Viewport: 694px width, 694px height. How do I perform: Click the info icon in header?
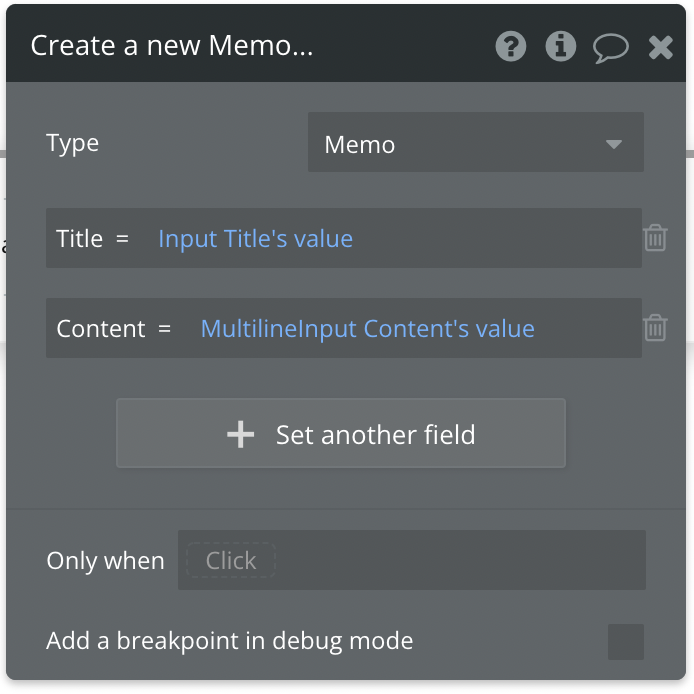coord(560,47)
